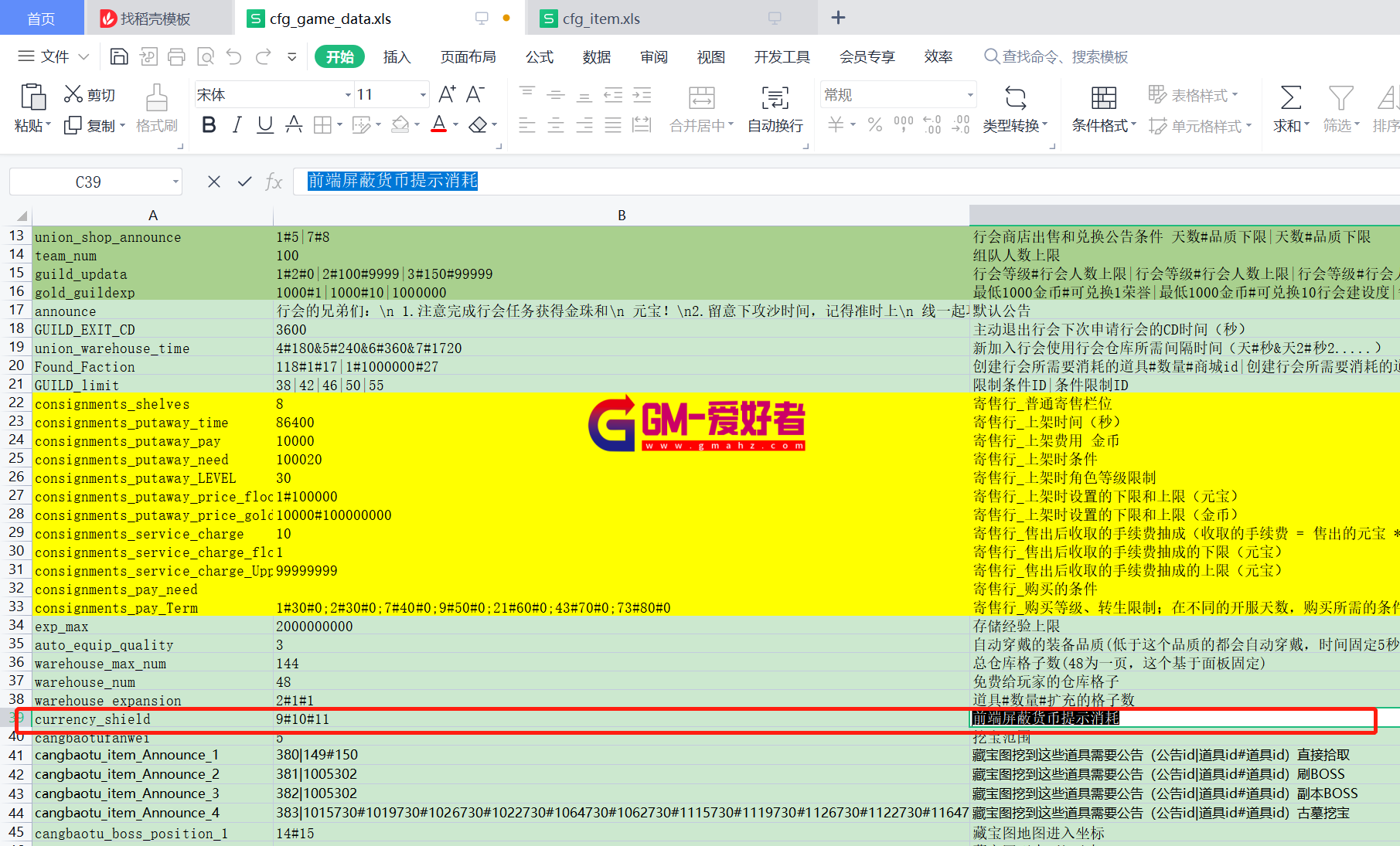The height and width of the screenshot is (846, 1400).
Task: Click the Save icon in quick access bar
Action: (119, 56)
